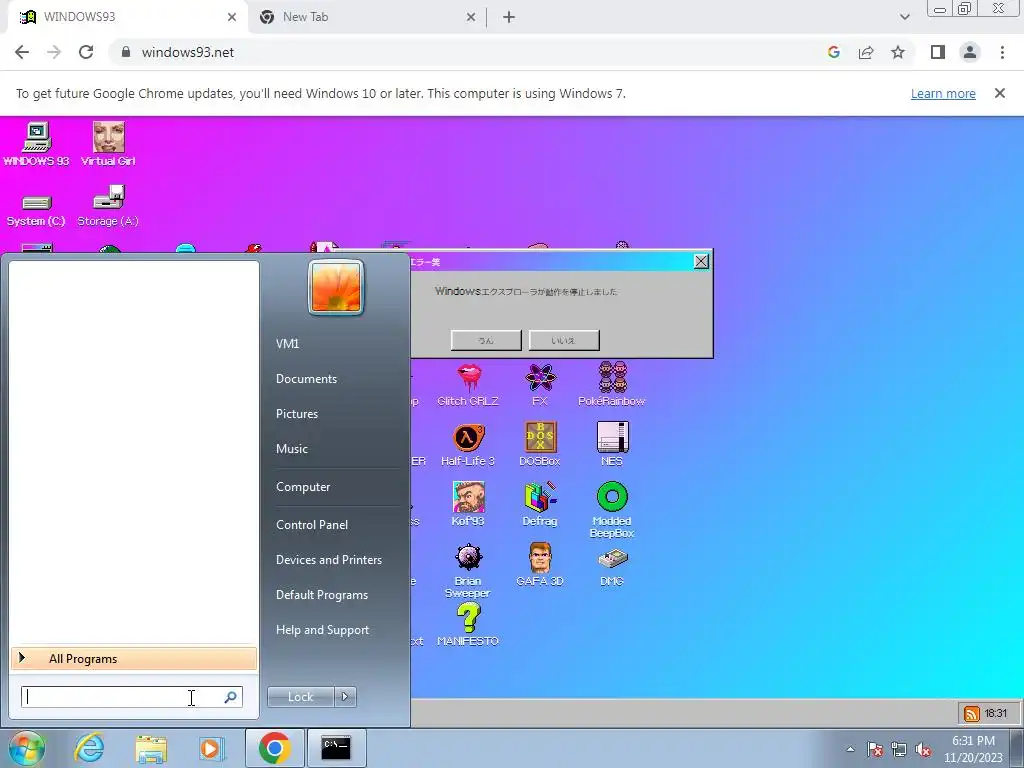The width and height of the screenshot is (1024, 768).
Task: Switch to Chrome in the taskbar
Action: [274, 748]
